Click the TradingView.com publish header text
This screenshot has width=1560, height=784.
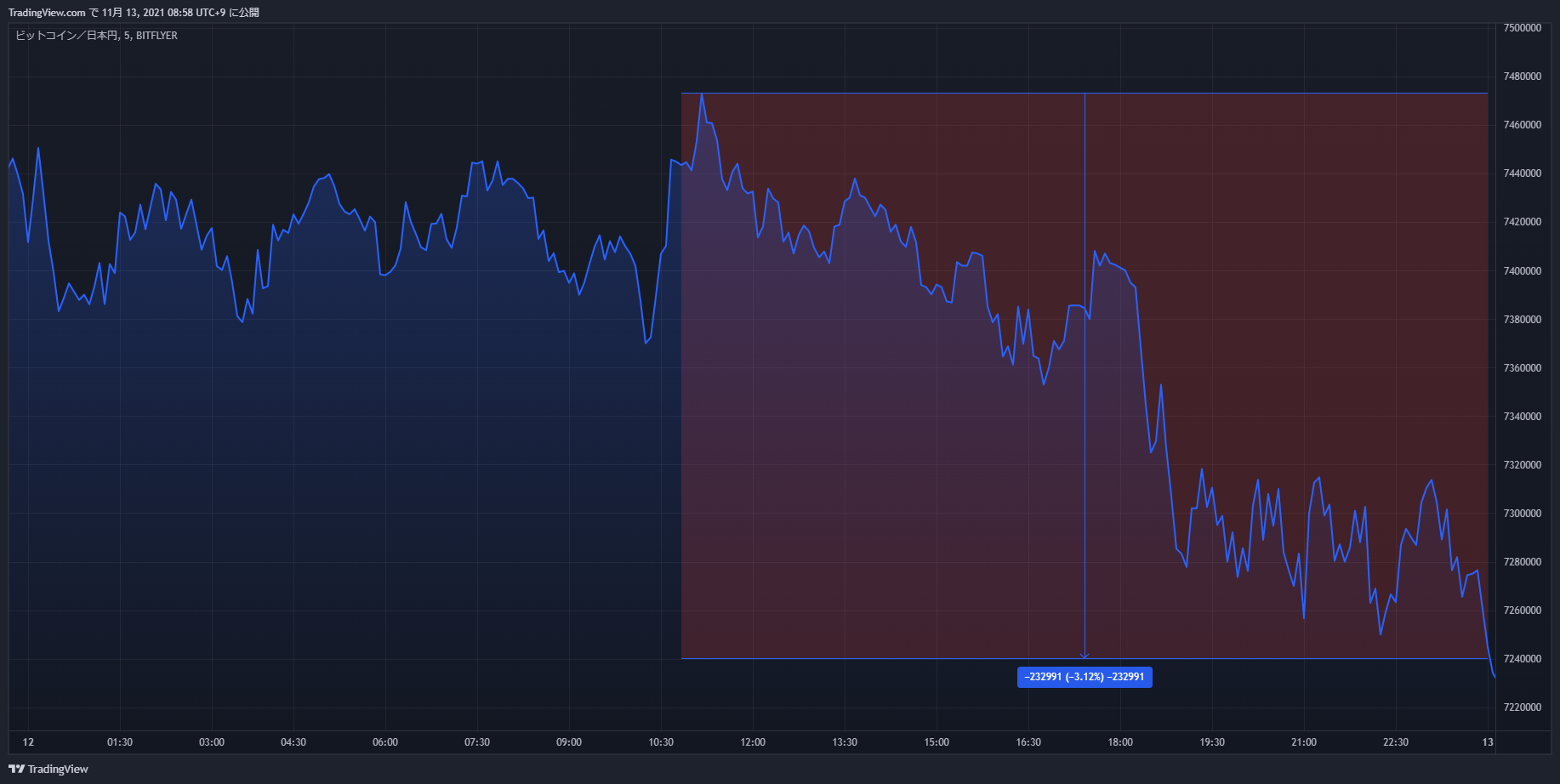coord(134,13)
